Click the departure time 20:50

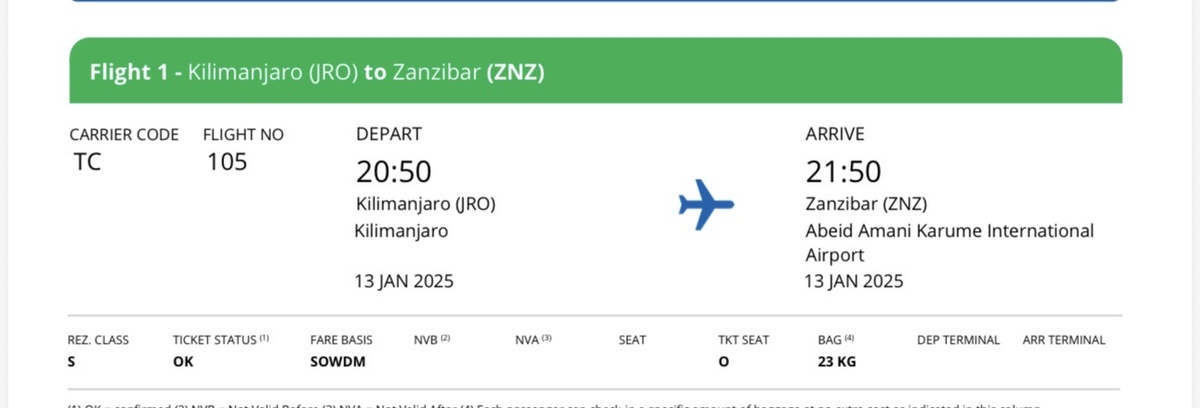tap(394, 172)
